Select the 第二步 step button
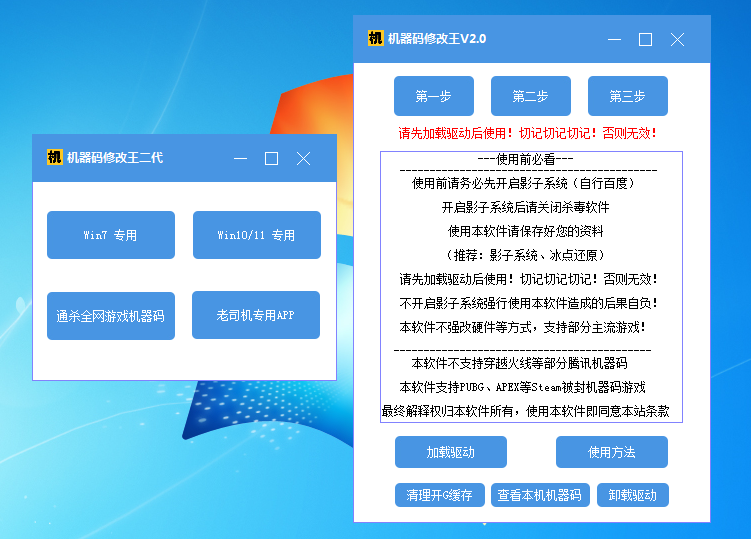Screen dimensions: 751x539 [x=530, y=96]
